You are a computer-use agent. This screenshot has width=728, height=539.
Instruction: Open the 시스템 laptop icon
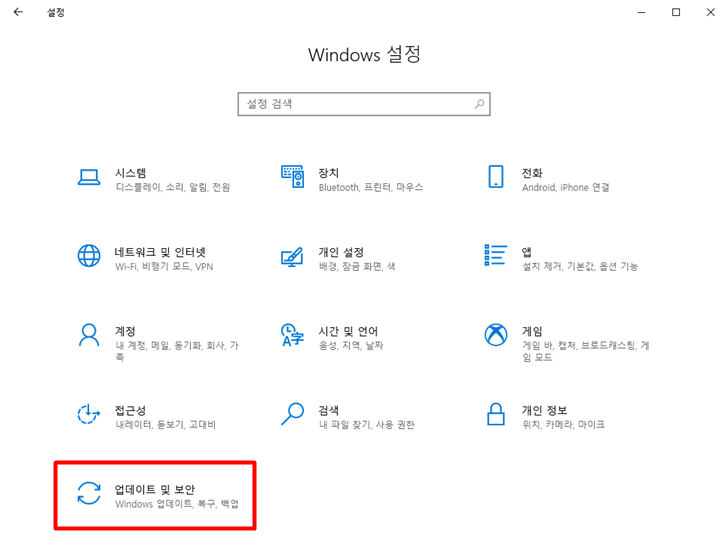(x=89, y=177)
